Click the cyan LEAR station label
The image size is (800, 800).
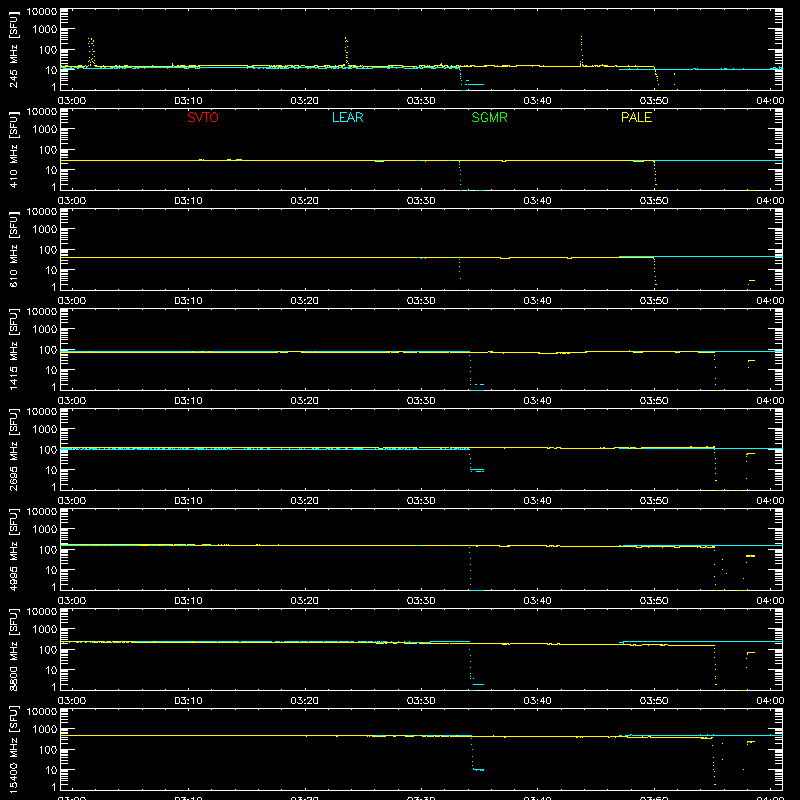click(x=347, y=117)
